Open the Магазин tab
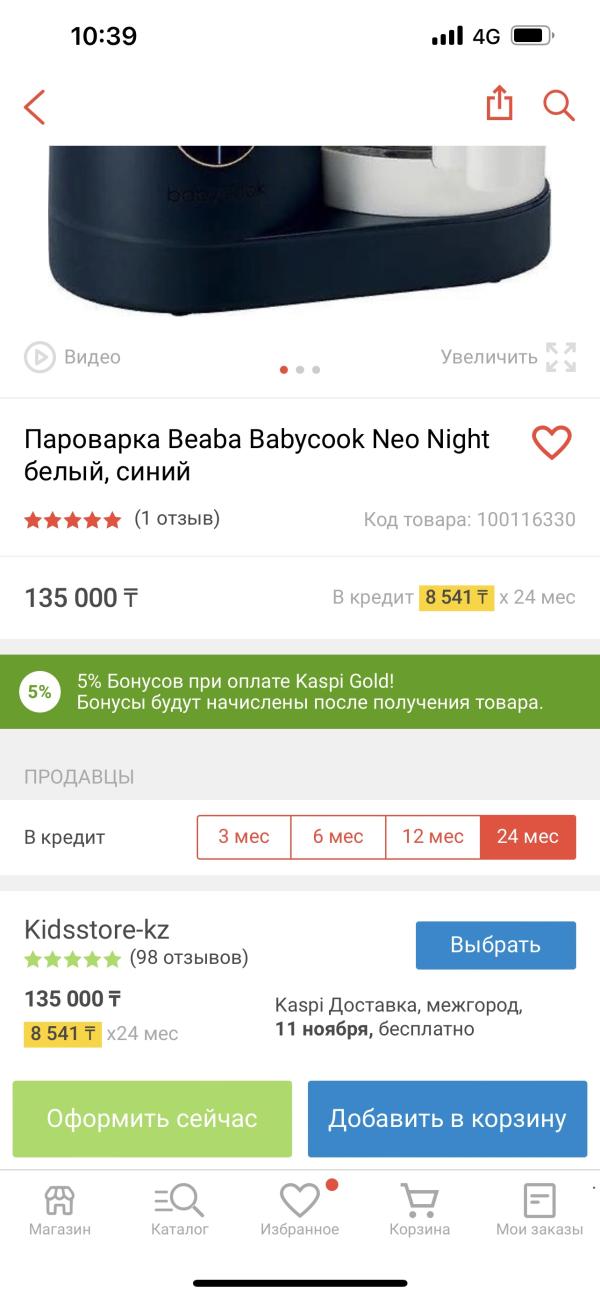Image resolution: width=600 pixels, height=1297 pixels. (x=60, y=1210)
